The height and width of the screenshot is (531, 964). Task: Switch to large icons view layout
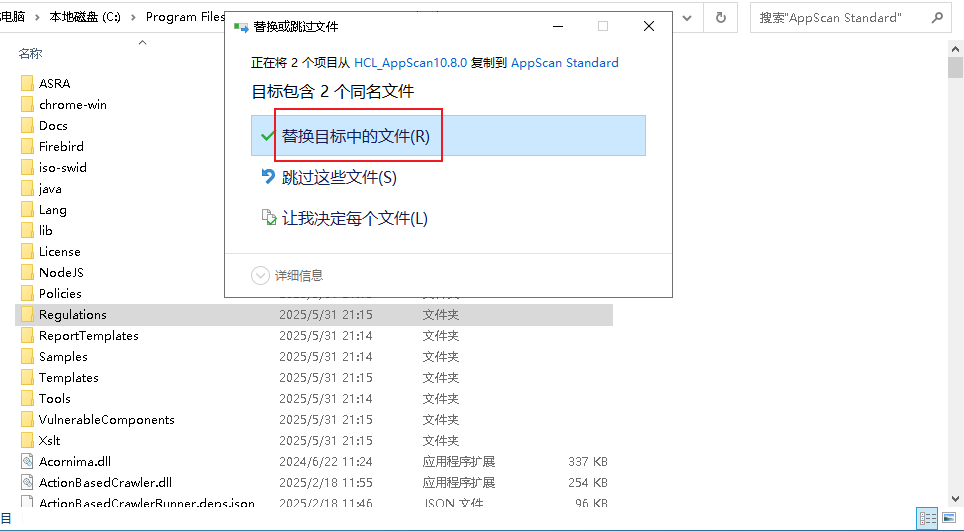[949, 518]
